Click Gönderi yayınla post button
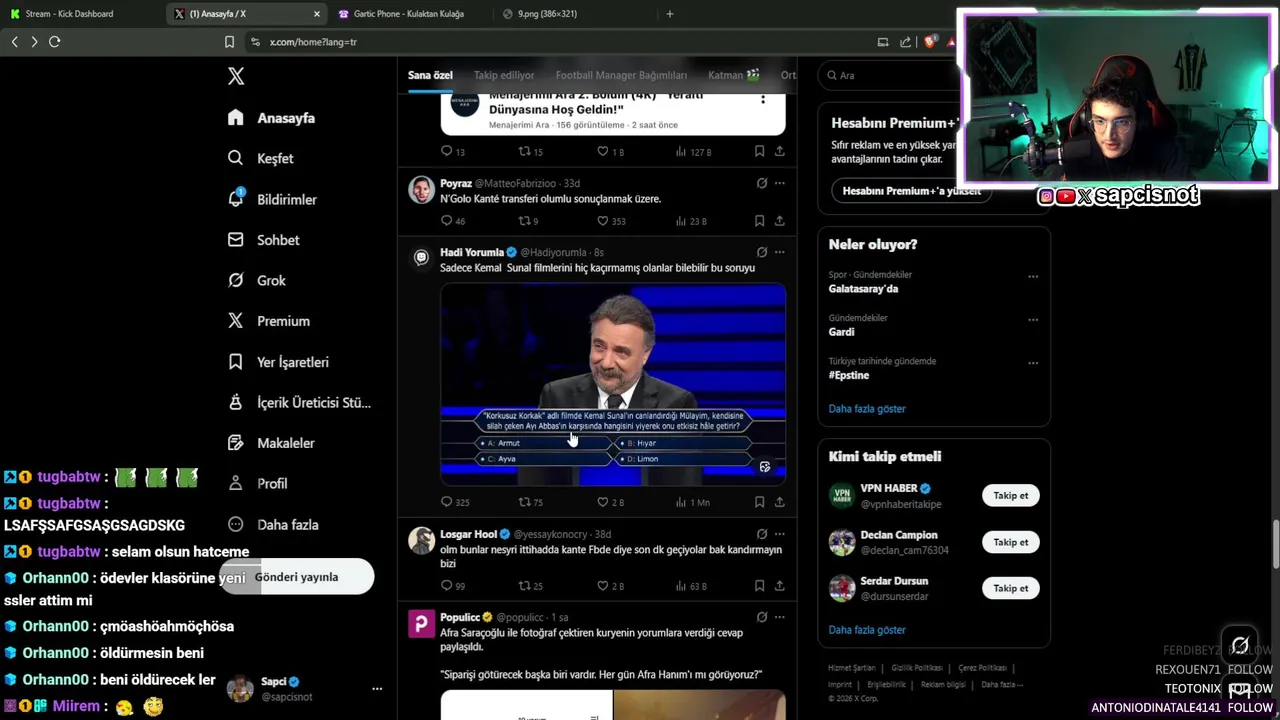 296,577
